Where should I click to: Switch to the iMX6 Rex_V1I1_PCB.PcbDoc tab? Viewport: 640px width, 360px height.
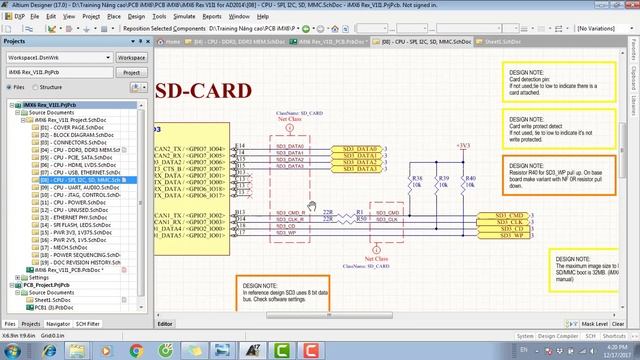click(x=329, y=42)
